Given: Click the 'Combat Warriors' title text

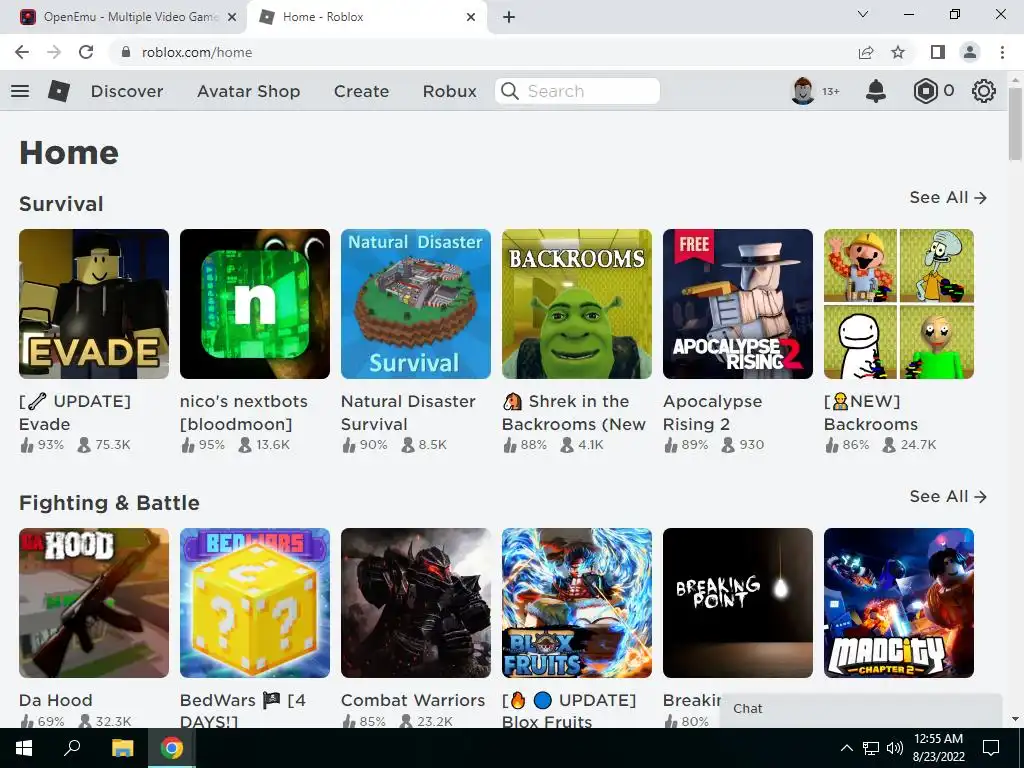Looking at the screenshot, I should pyautogui.click(x=413, y=700).
